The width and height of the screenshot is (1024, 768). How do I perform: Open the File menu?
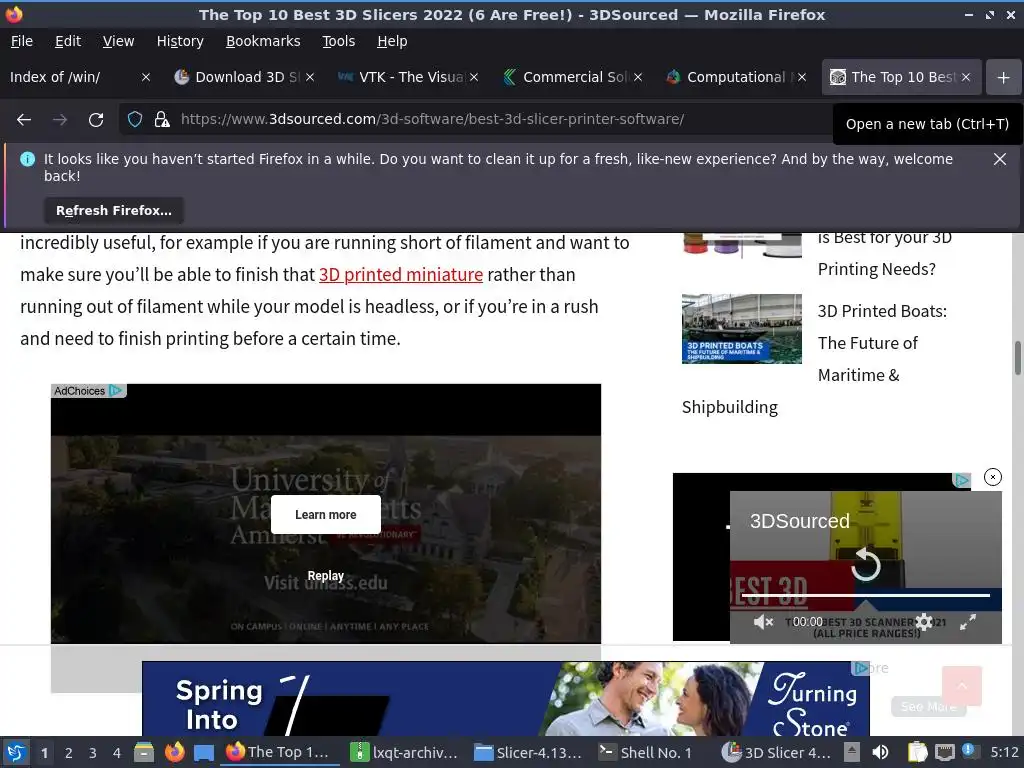coord(22,41)
